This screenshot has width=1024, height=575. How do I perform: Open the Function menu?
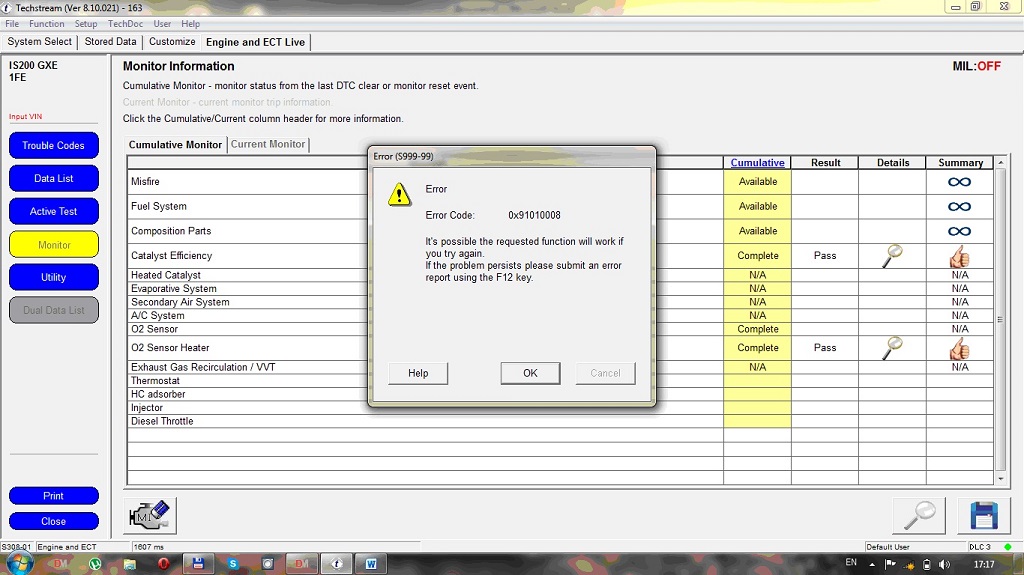coord(47,24)
